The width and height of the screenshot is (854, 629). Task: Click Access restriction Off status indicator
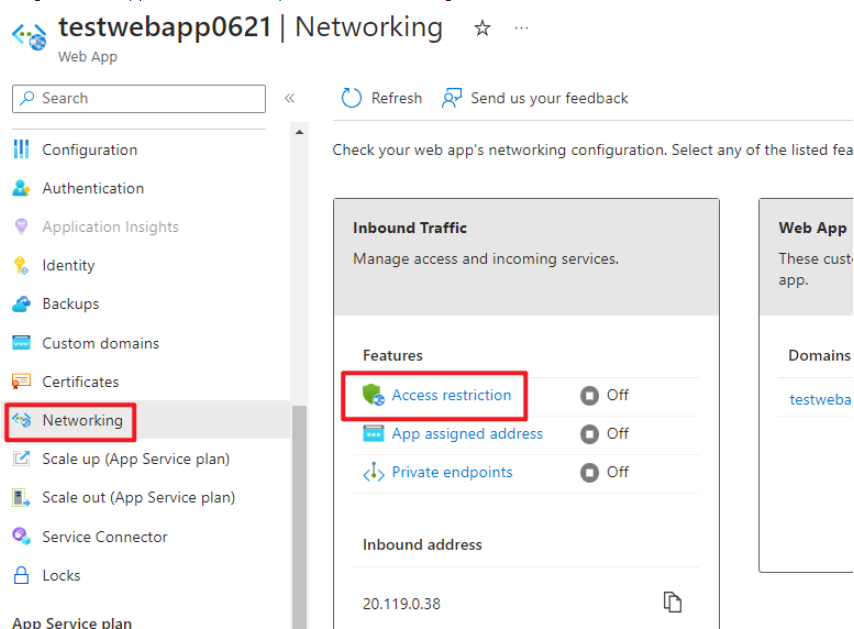(604, 395)
